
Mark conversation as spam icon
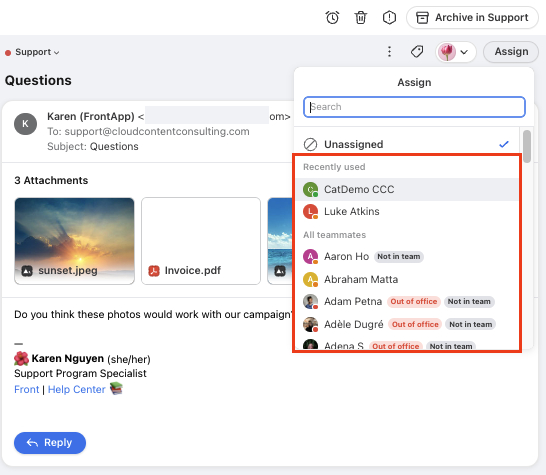[389, 17]
